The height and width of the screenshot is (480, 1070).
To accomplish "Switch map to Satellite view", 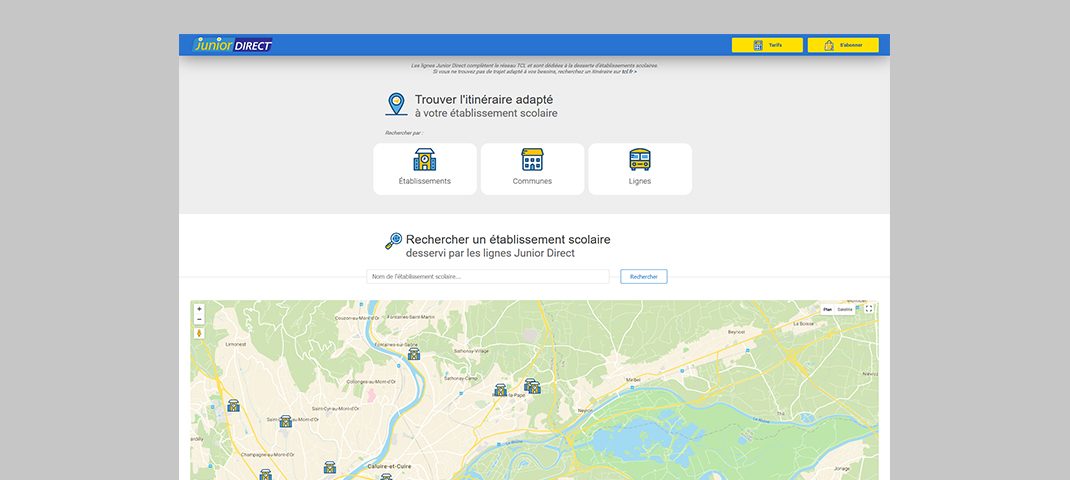I will (845, 309).
